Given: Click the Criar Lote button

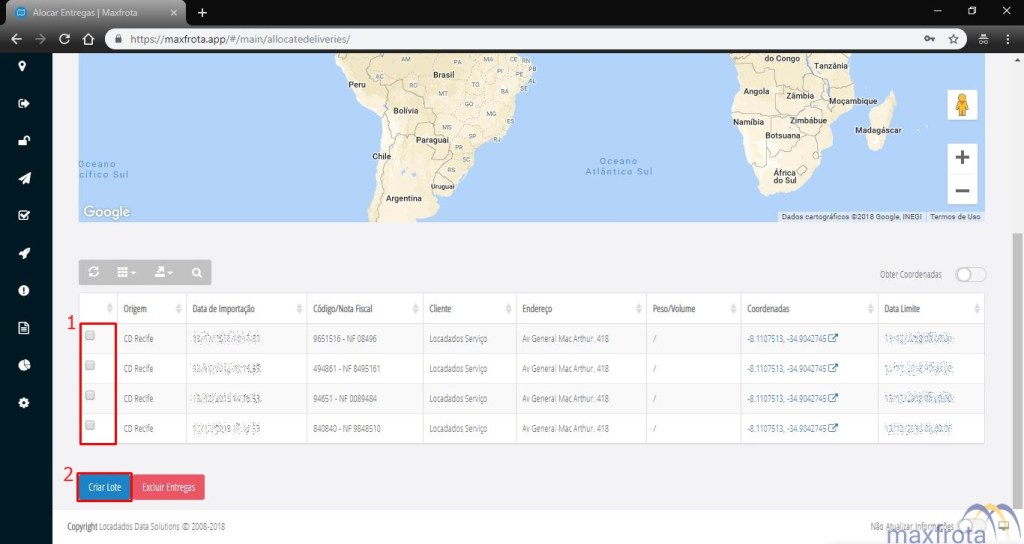Looking at the screenshot, I should point(104,487).
